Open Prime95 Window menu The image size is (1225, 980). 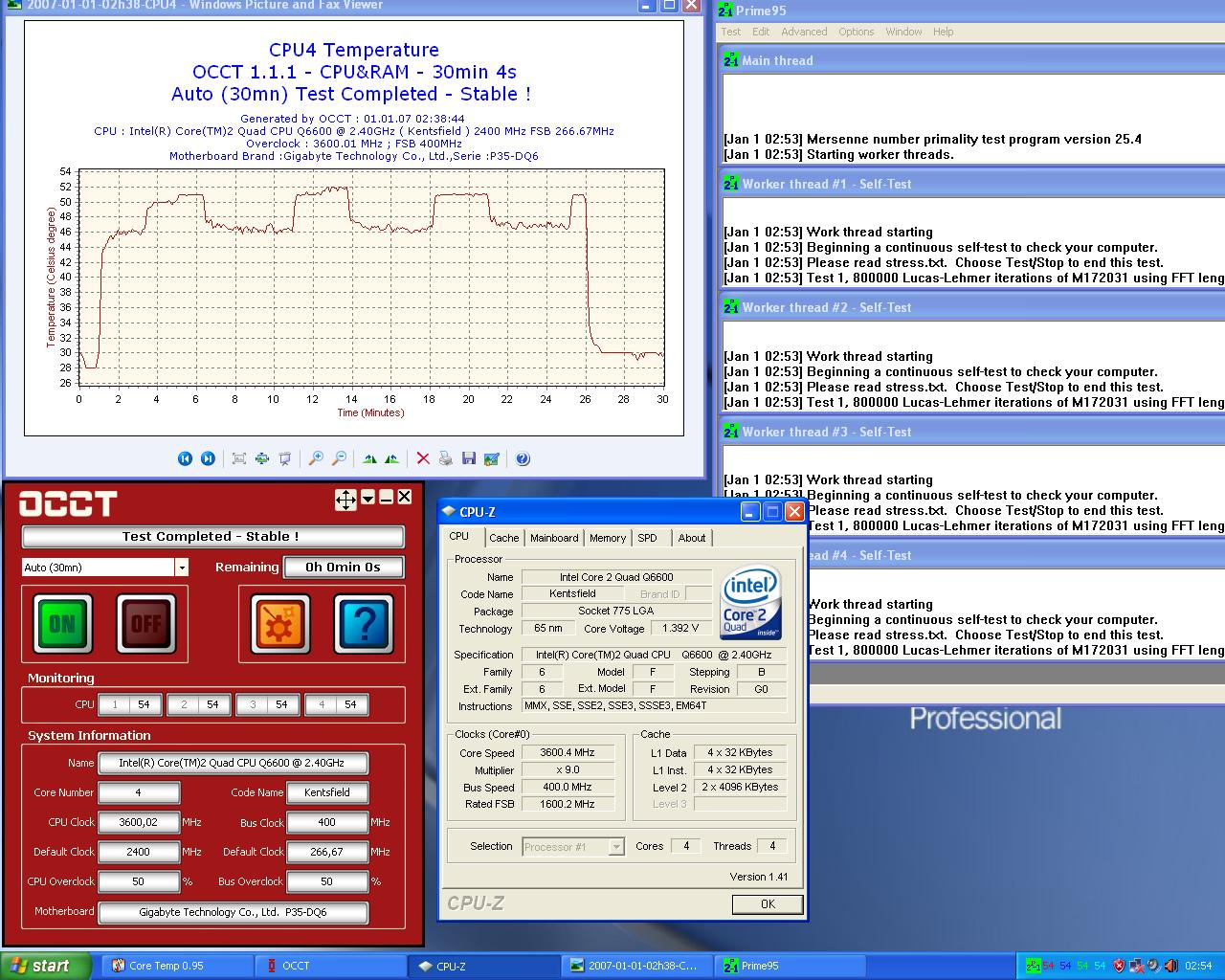click(903, 32)
